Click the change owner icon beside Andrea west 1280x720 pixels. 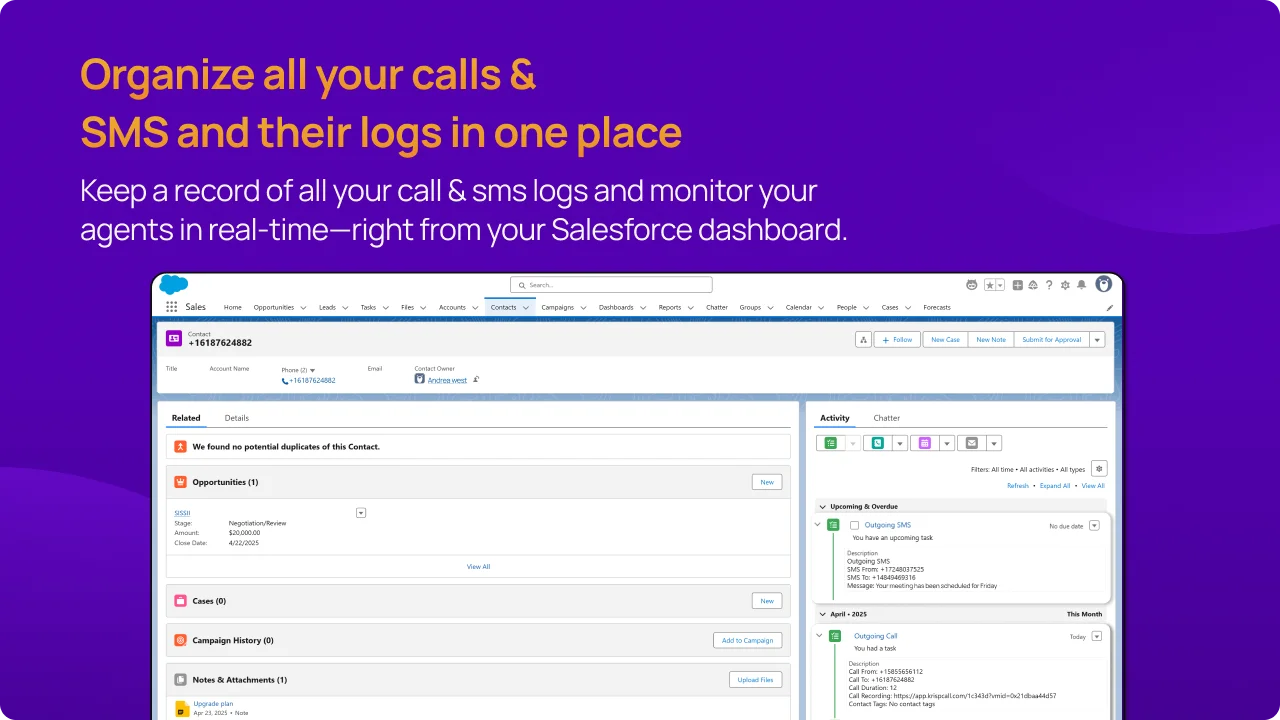[477, 380]
